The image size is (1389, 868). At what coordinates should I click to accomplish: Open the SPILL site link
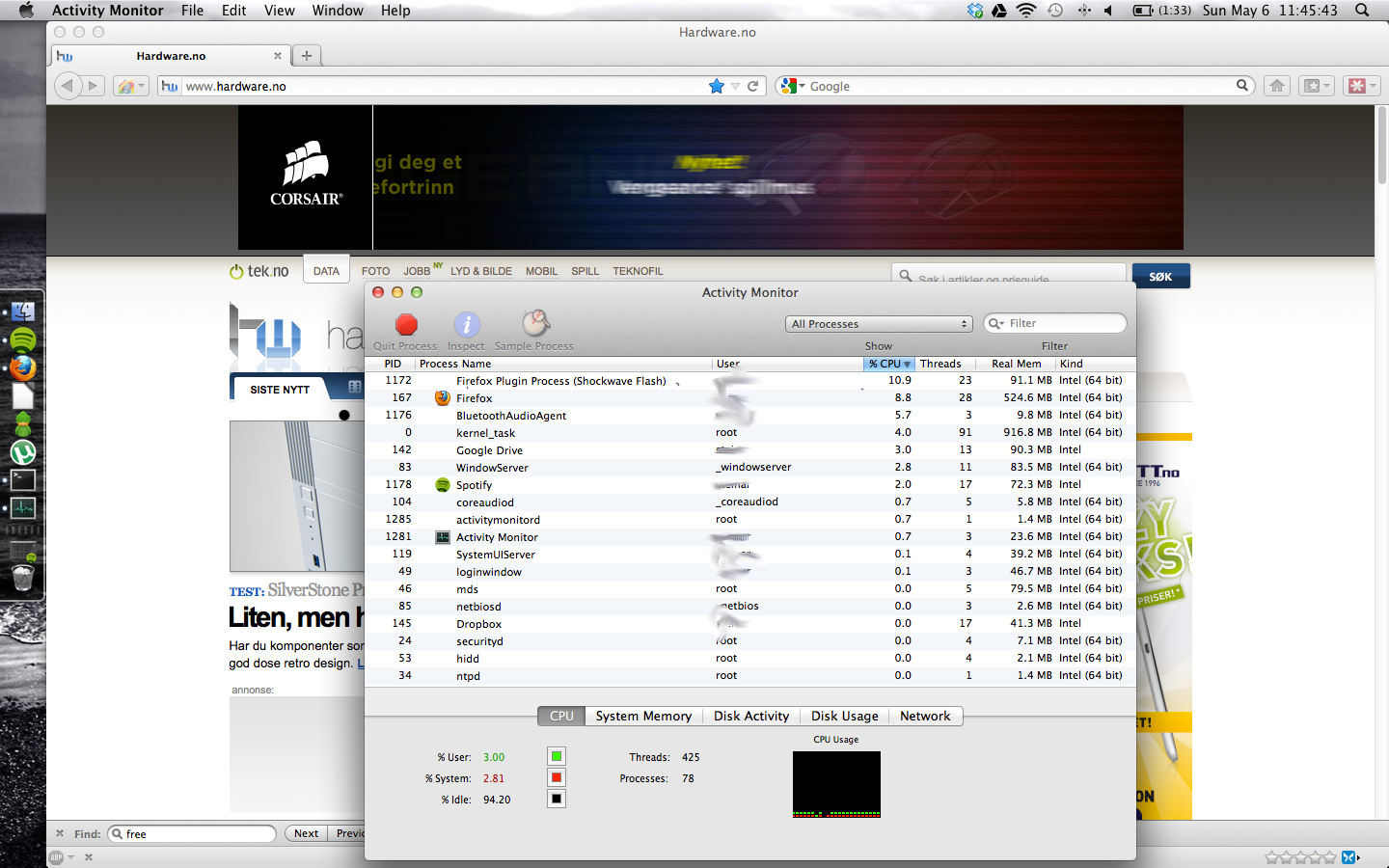pos(586,271)
